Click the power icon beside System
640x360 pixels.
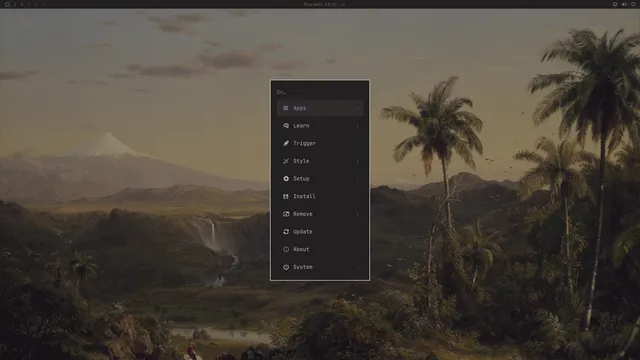286,267
